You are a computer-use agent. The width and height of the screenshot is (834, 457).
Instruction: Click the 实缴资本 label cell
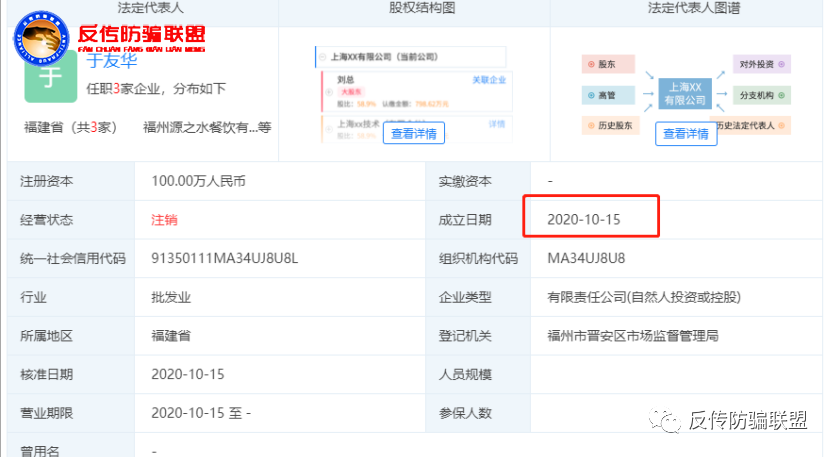[478, 181]
